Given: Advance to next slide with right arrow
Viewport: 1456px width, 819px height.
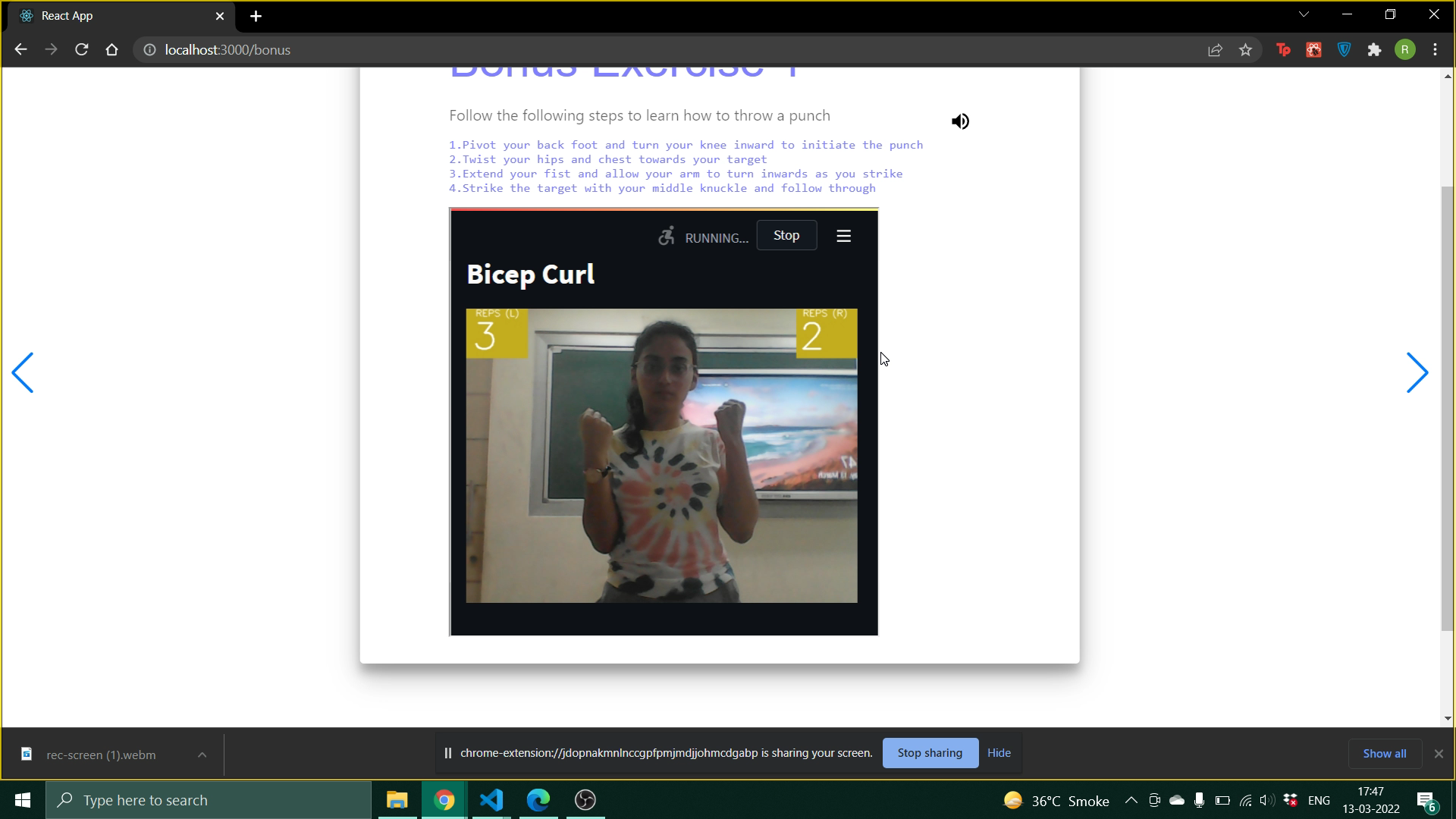Looking at the screenshot, I should pyautogui.click(x=1418, y=372).
